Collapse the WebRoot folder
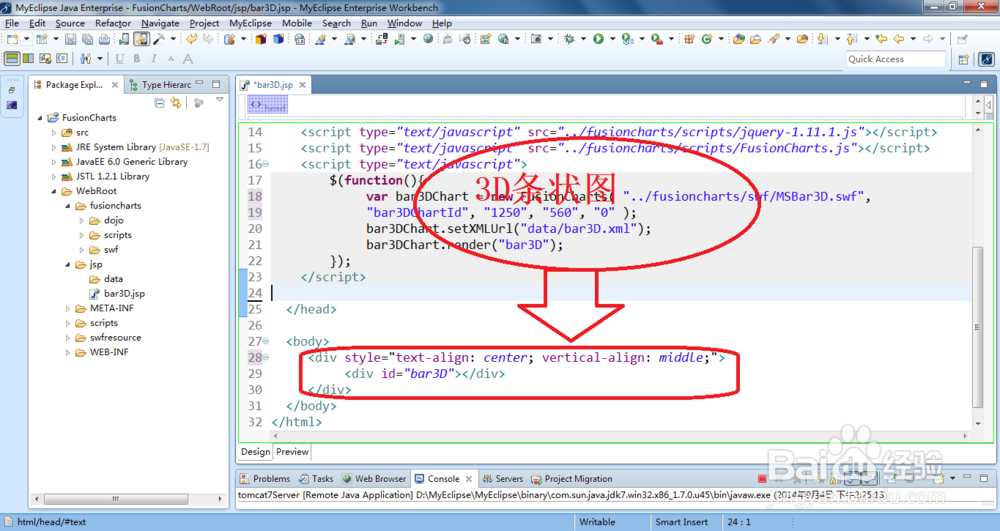 pos(54,191)
